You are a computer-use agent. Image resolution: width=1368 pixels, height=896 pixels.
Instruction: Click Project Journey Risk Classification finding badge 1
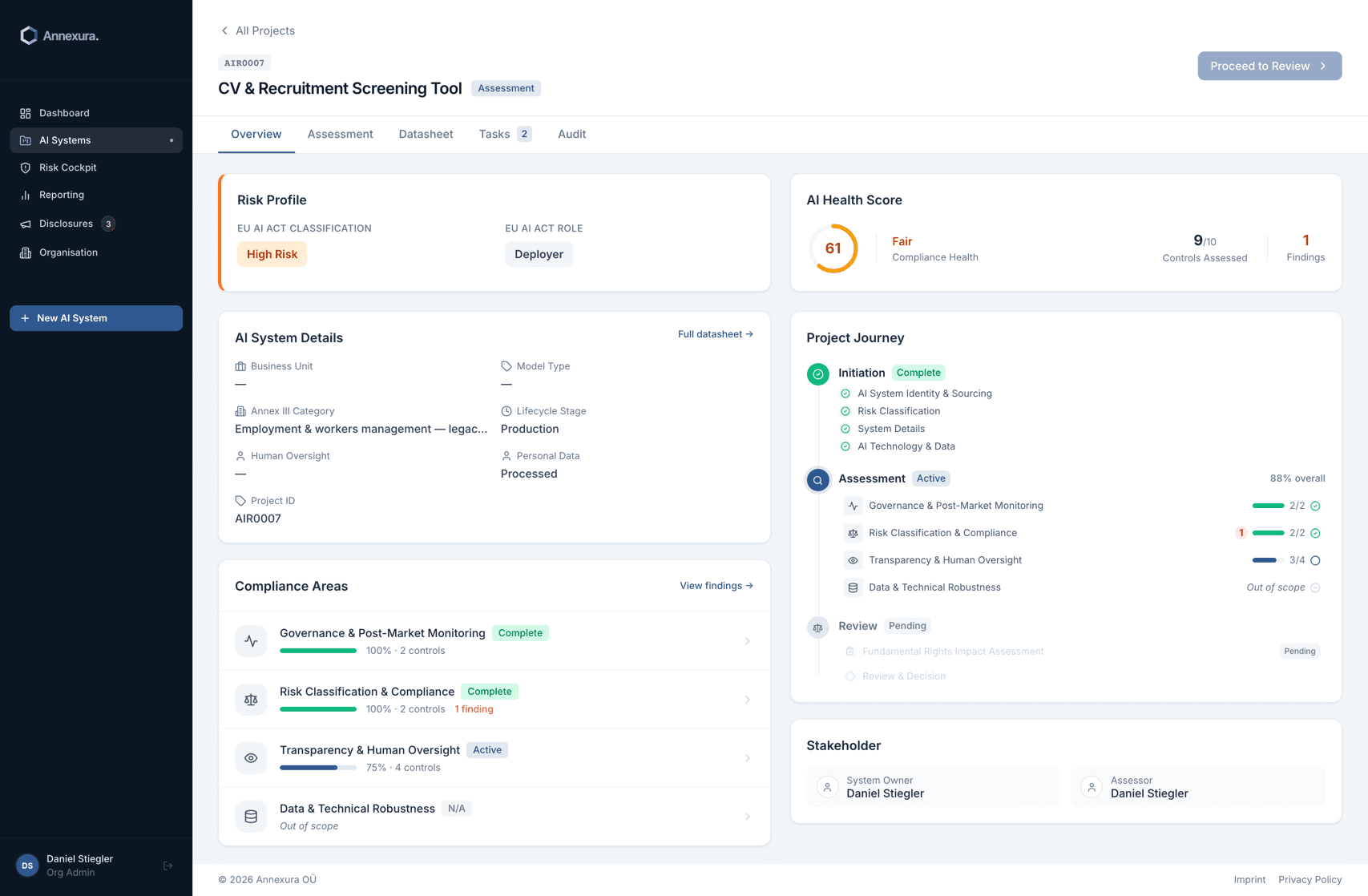pos(1241,533)
